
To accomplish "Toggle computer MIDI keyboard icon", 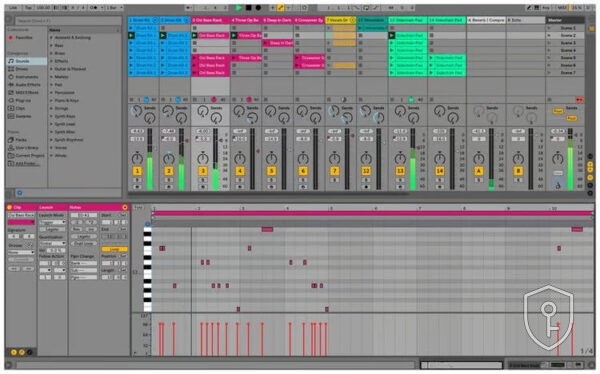I will coord(537,7).
